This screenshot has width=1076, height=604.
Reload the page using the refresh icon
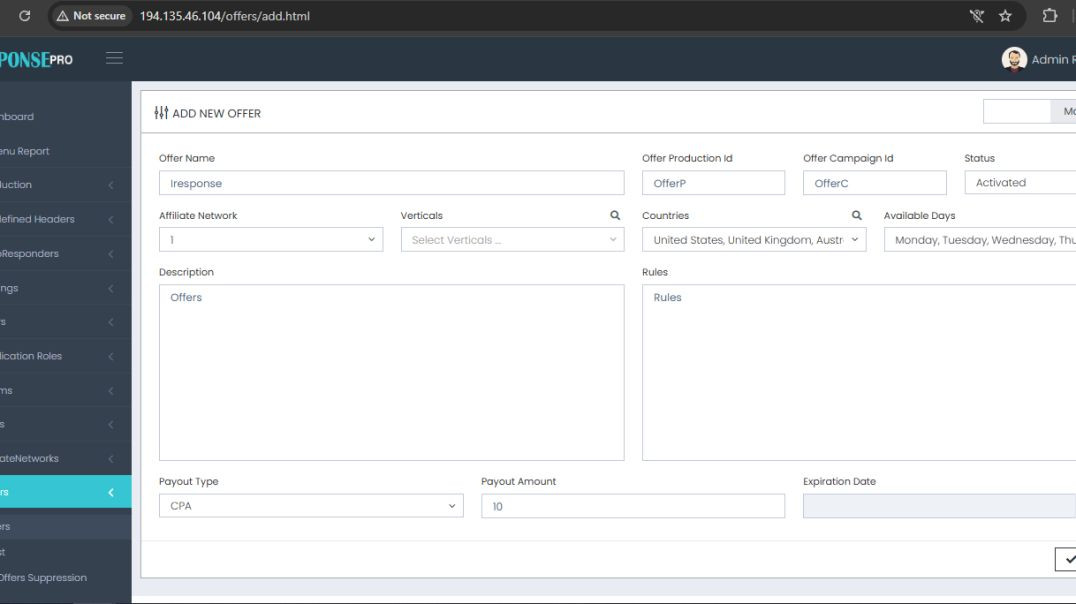tap(24, 15)
